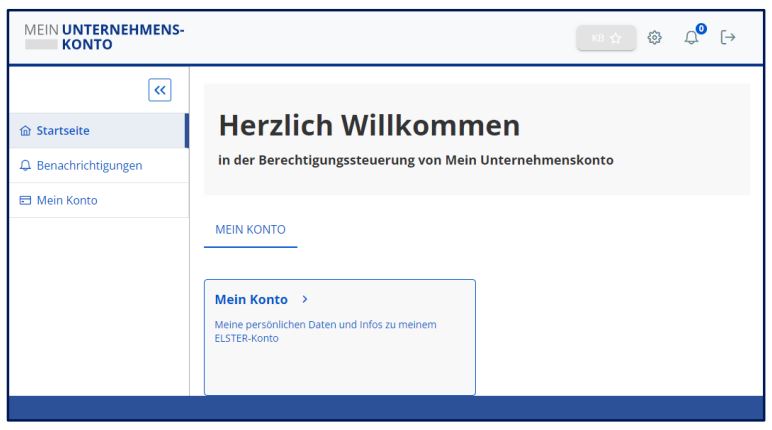Click the house icon beside Startseite
The width and height of the screenshot is (772, 430).
click(25, 131)
